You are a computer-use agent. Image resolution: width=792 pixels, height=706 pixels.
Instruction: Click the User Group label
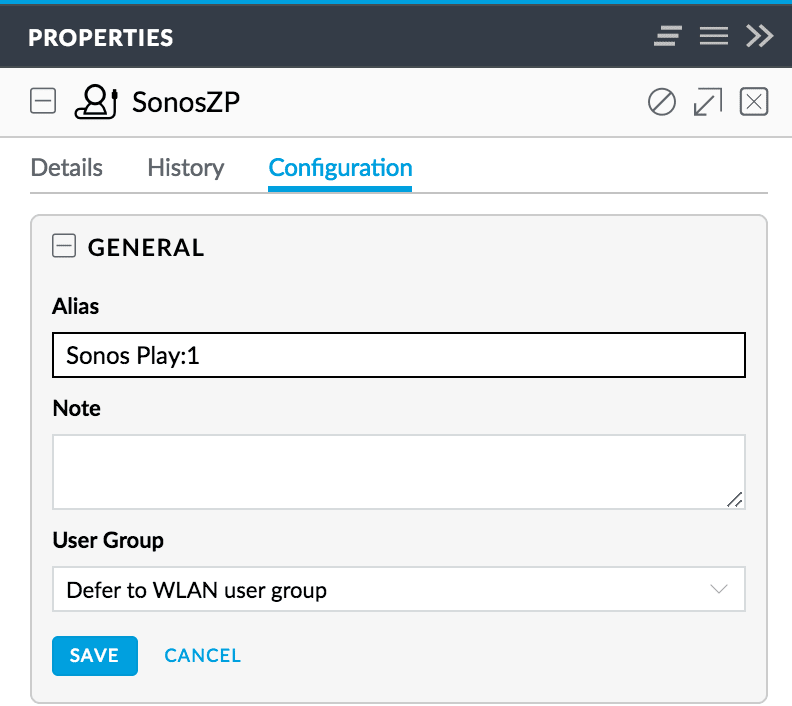[108, 540]
